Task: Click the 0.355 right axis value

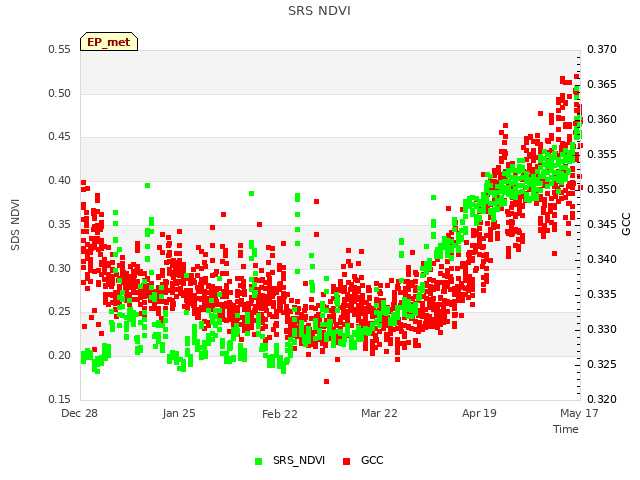Action: pyautogui.click(x=602, y=154)
